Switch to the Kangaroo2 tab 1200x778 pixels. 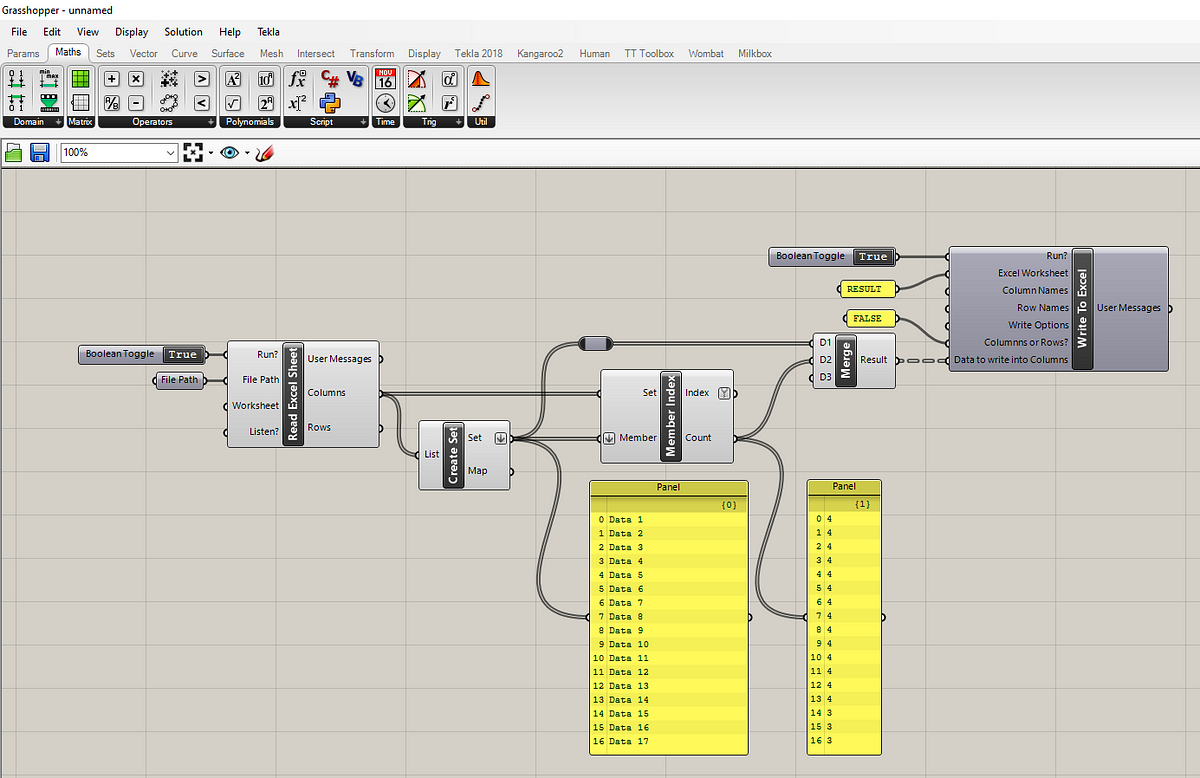541,53
